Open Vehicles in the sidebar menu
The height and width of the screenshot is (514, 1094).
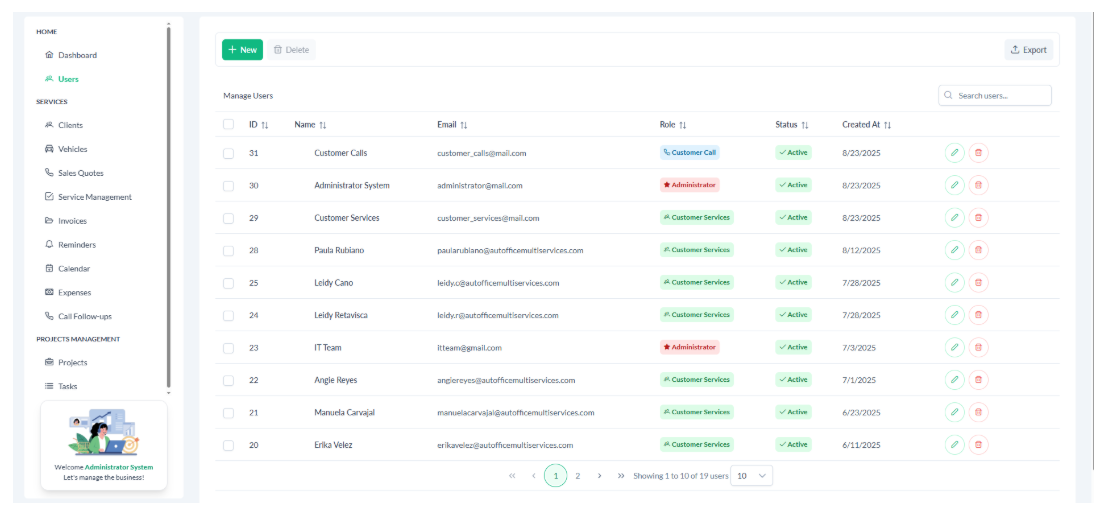[x=72, y=149]
